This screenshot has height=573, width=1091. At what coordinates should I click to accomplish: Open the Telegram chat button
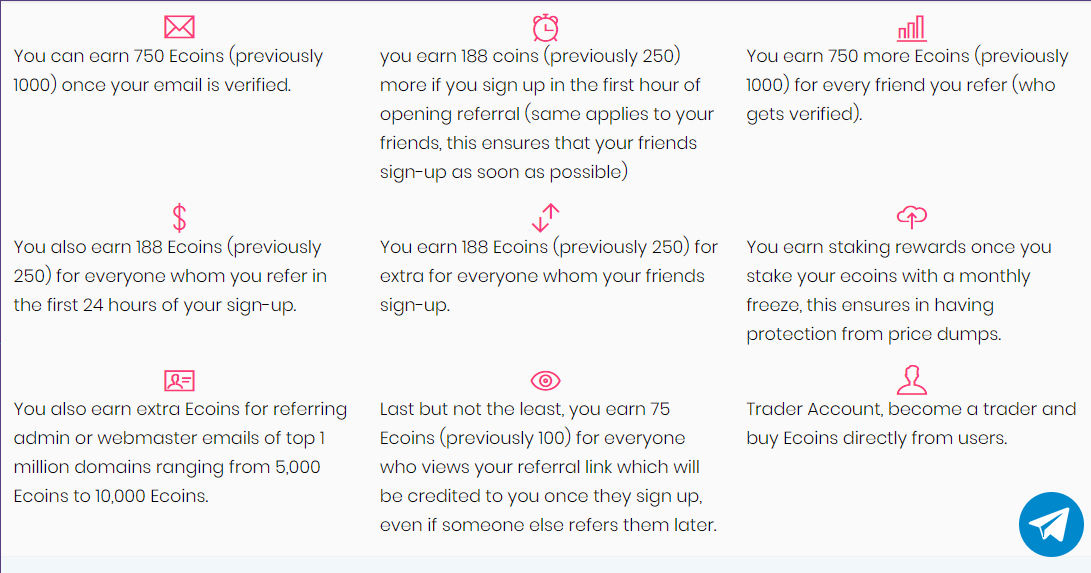click(1051, 524)
